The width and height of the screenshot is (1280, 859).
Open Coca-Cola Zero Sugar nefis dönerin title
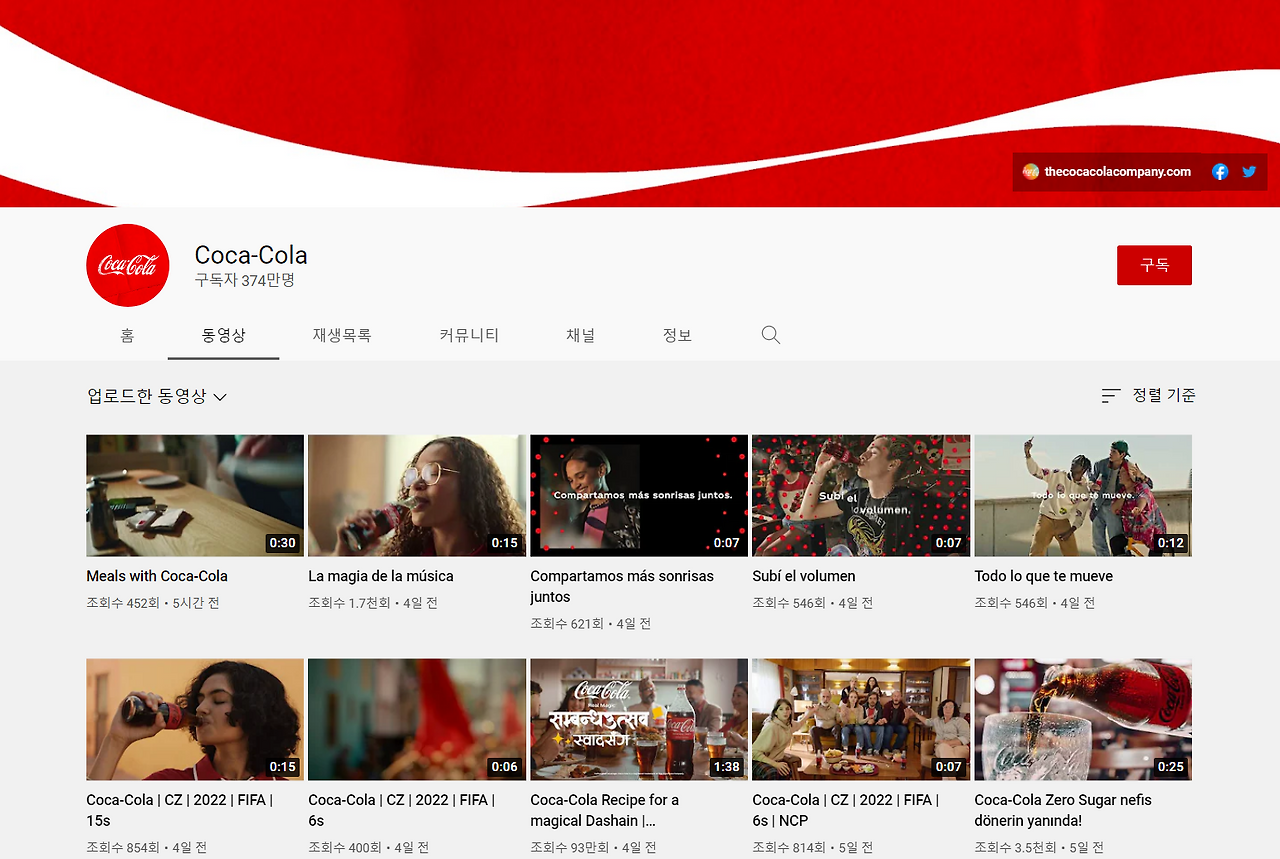(1063, 810)
